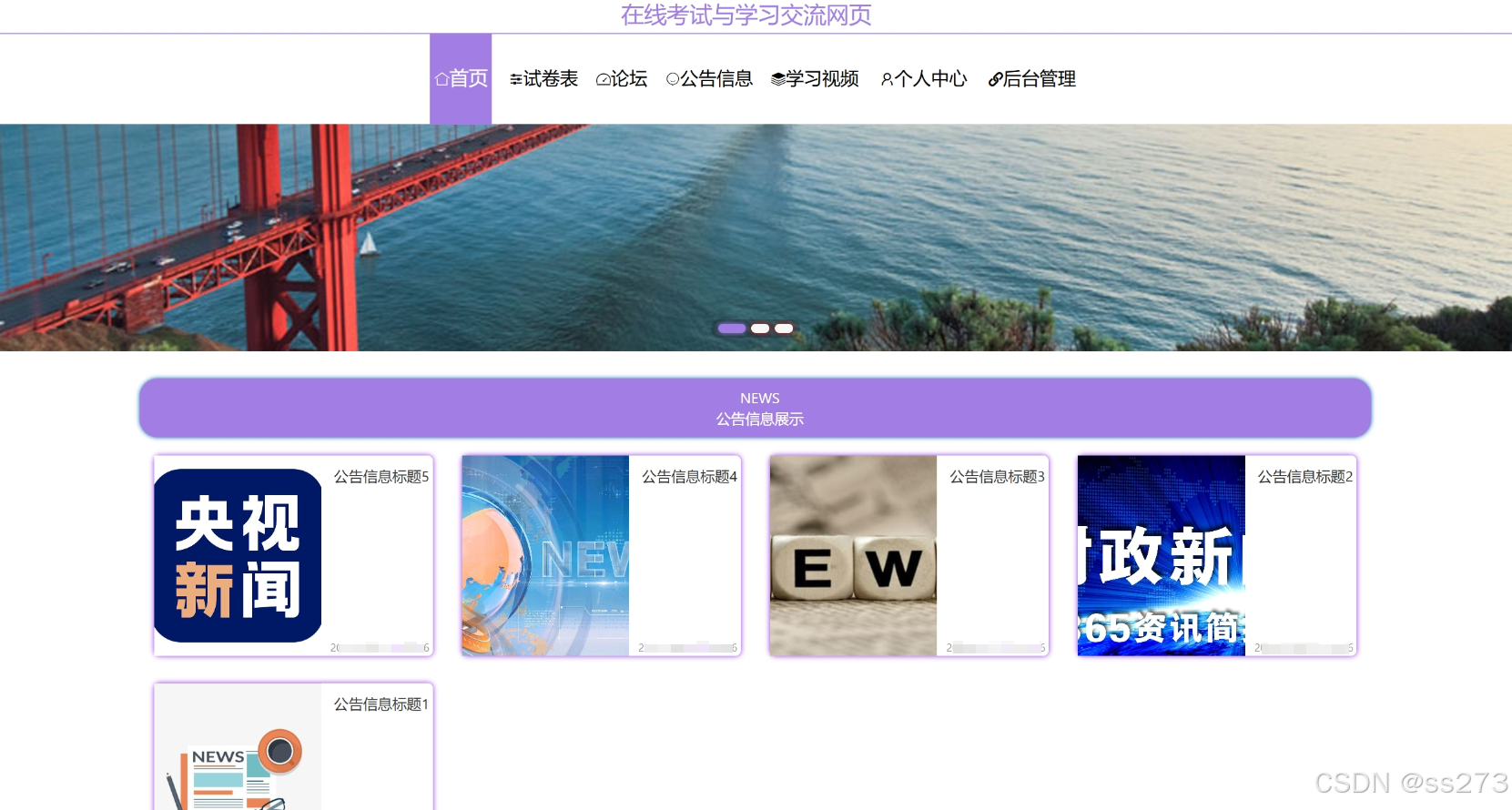The image size is (1512, 810).
Task: Click the list icon beside 试卷表
Action: 516,80
